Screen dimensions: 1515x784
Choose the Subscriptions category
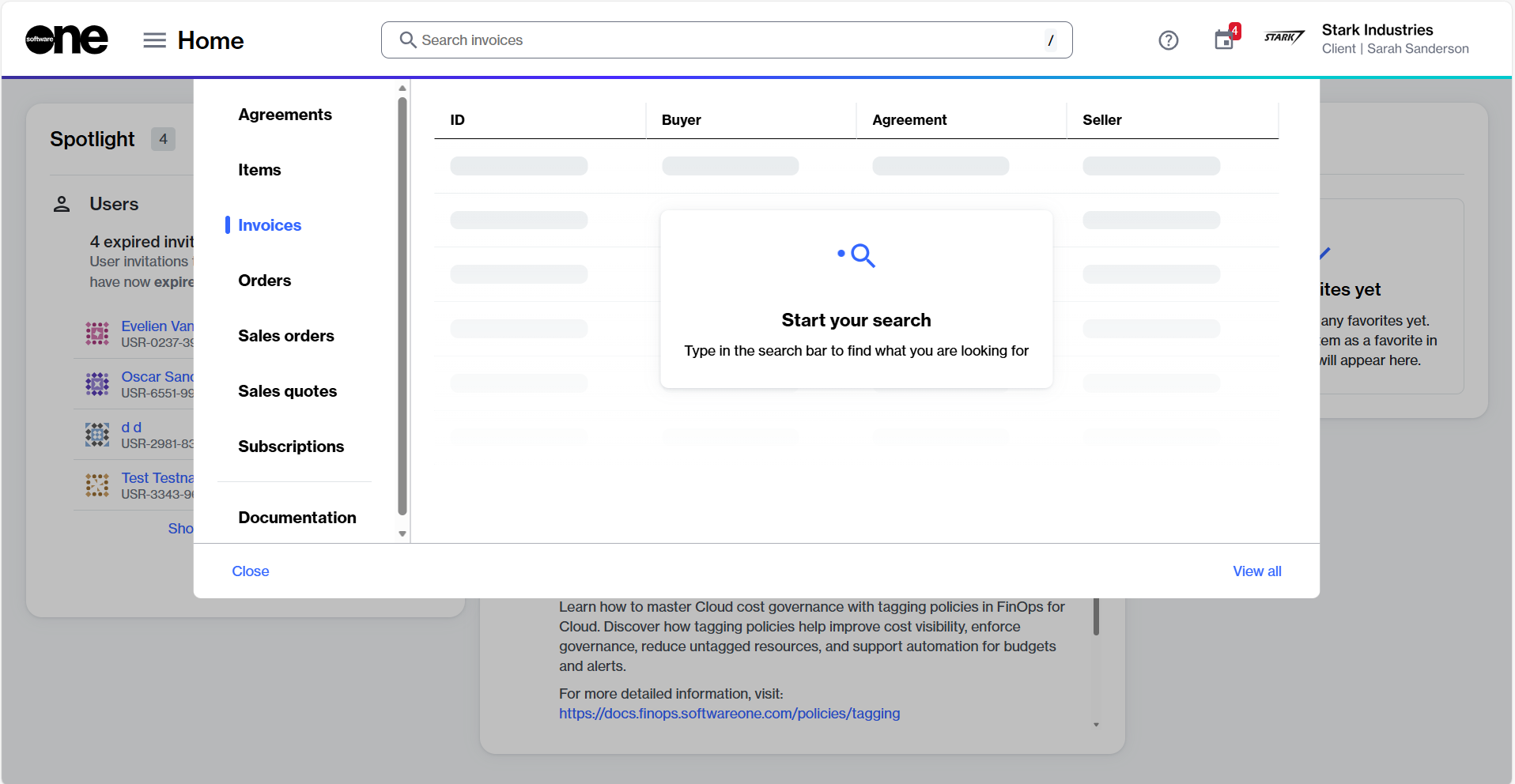pyautogui.click(x=290, y=447)
